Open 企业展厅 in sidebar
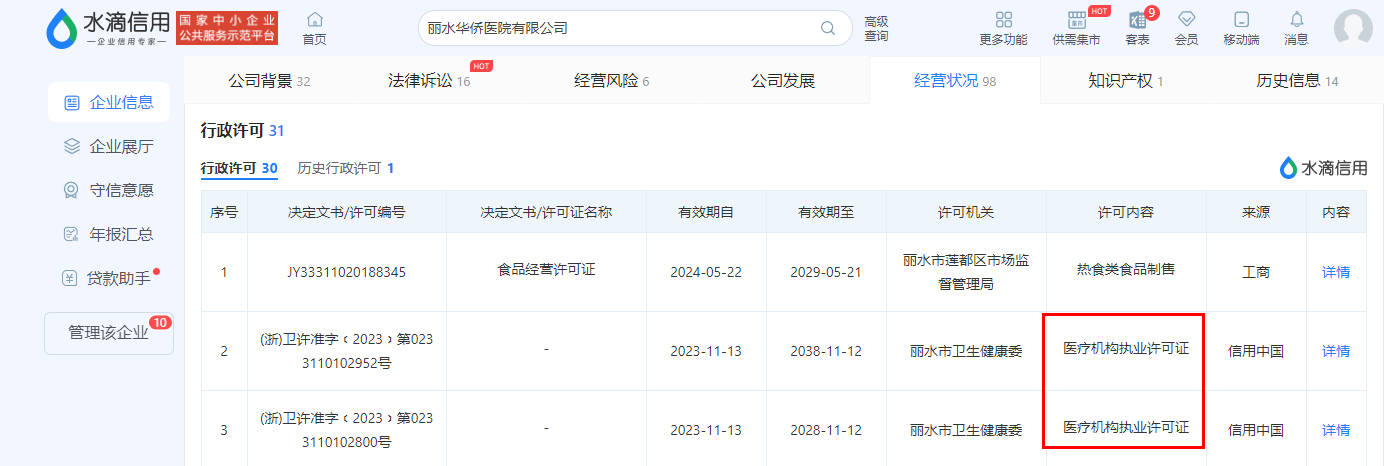1384x466 pixels. [109, 146]
